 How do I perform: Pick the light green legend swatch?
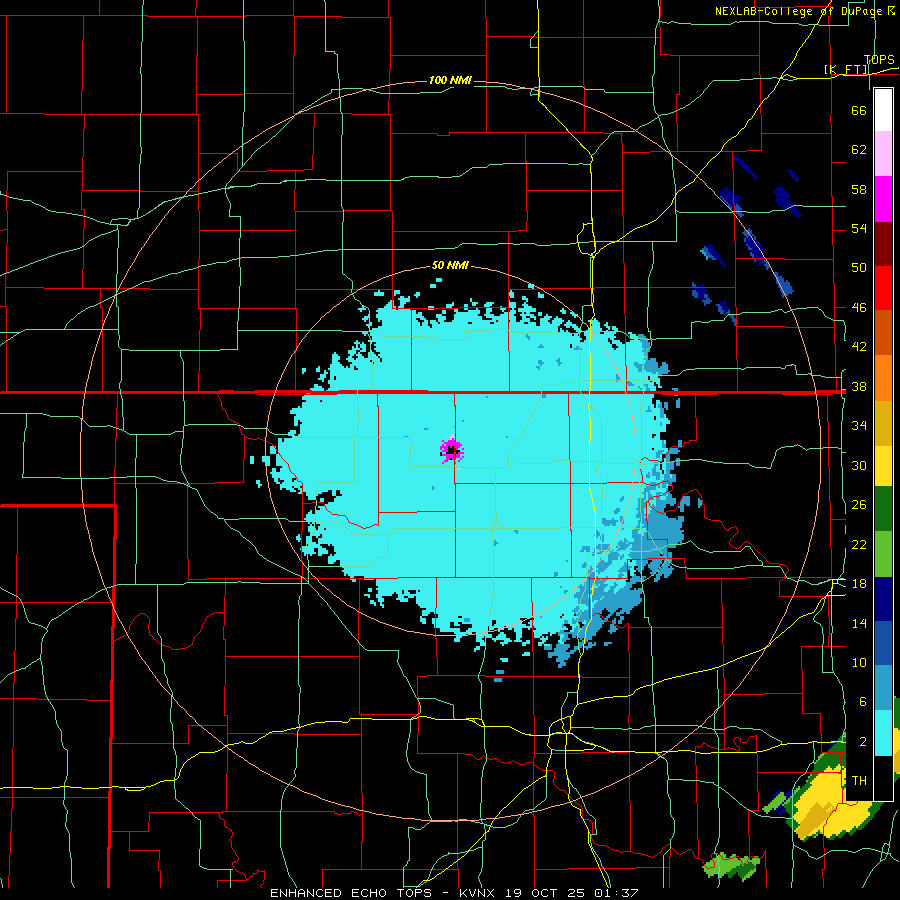(x=883, y=554)
